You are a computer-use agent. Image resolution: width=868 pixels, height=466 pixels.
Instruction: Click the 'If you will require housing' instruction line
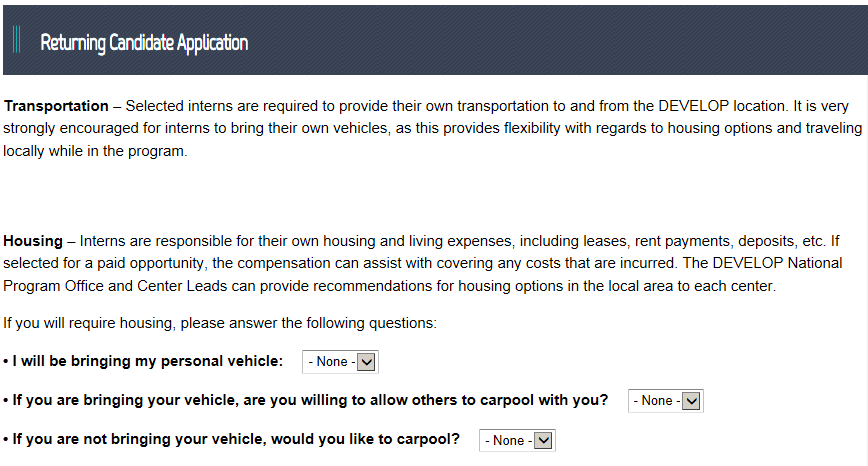[220, 323]
